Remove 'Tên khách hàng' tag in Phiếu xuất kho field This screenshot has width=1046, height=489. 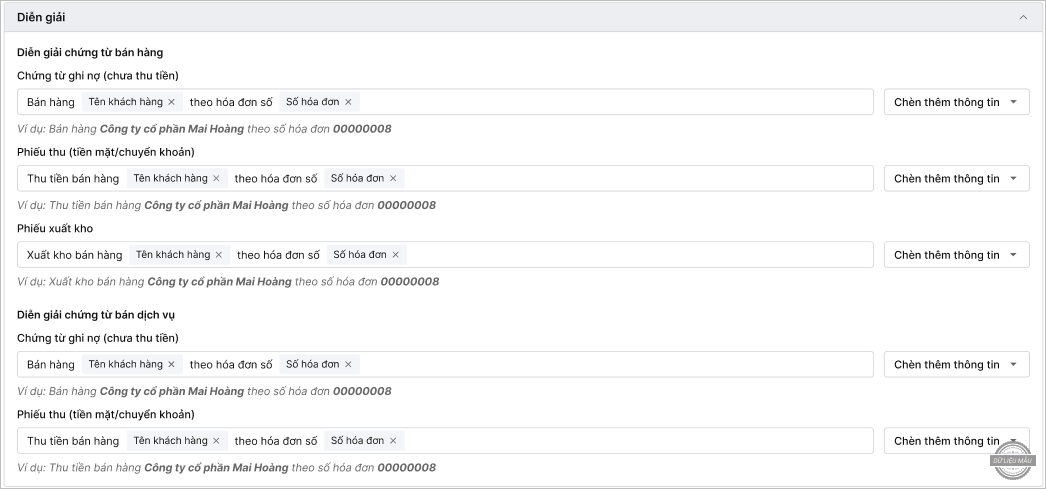[219, 255]
